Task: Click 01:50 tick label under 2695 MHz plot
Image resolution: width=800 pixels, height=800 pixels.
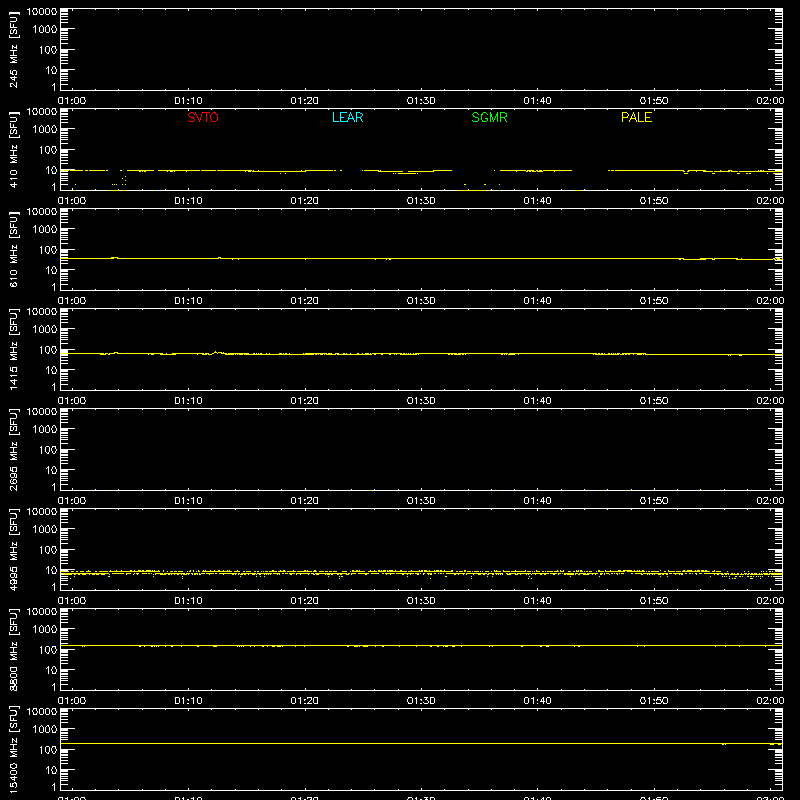Action: pos(654,501)
